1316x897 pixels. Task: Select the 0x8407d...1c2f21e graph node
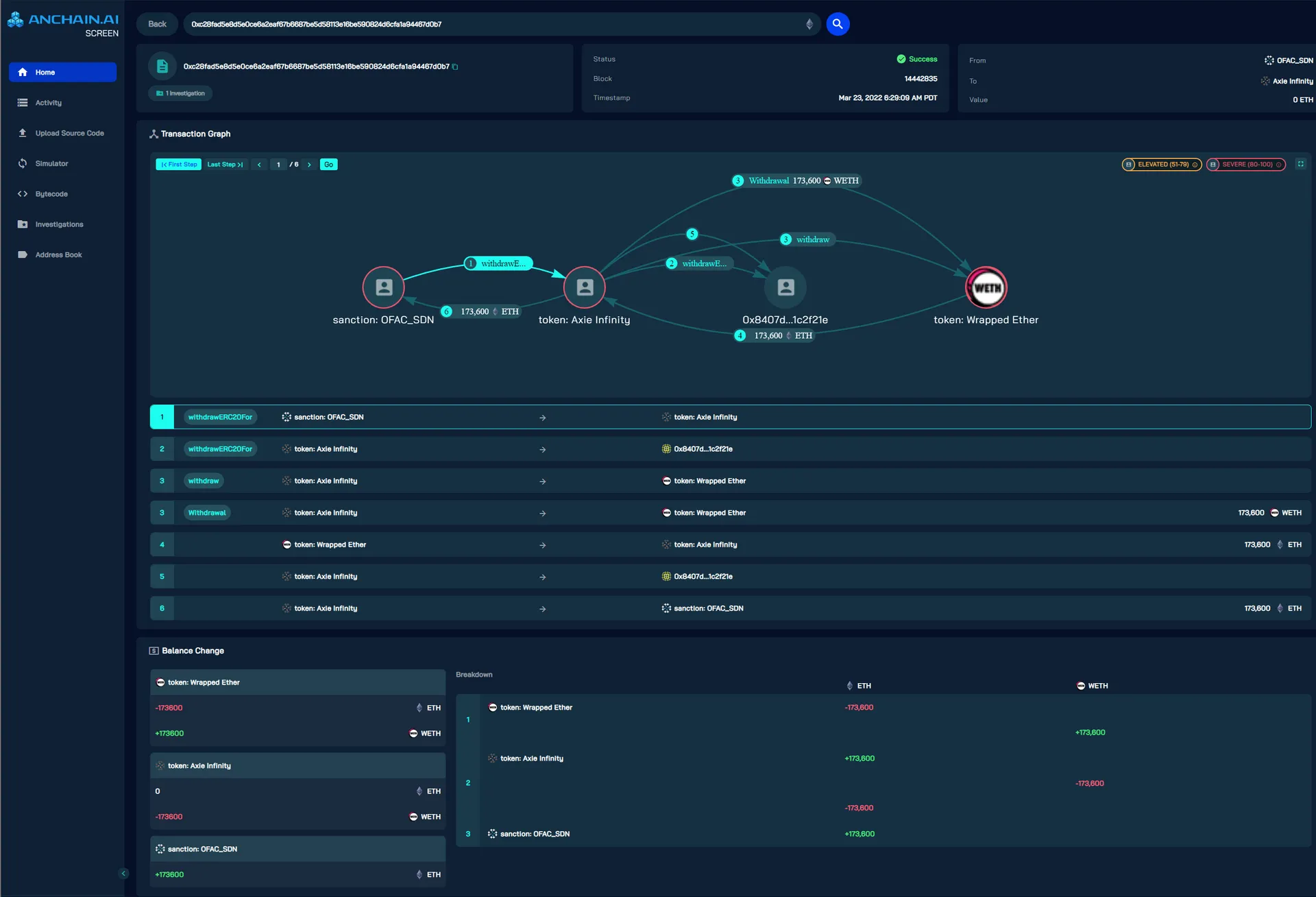coord(785,287)
